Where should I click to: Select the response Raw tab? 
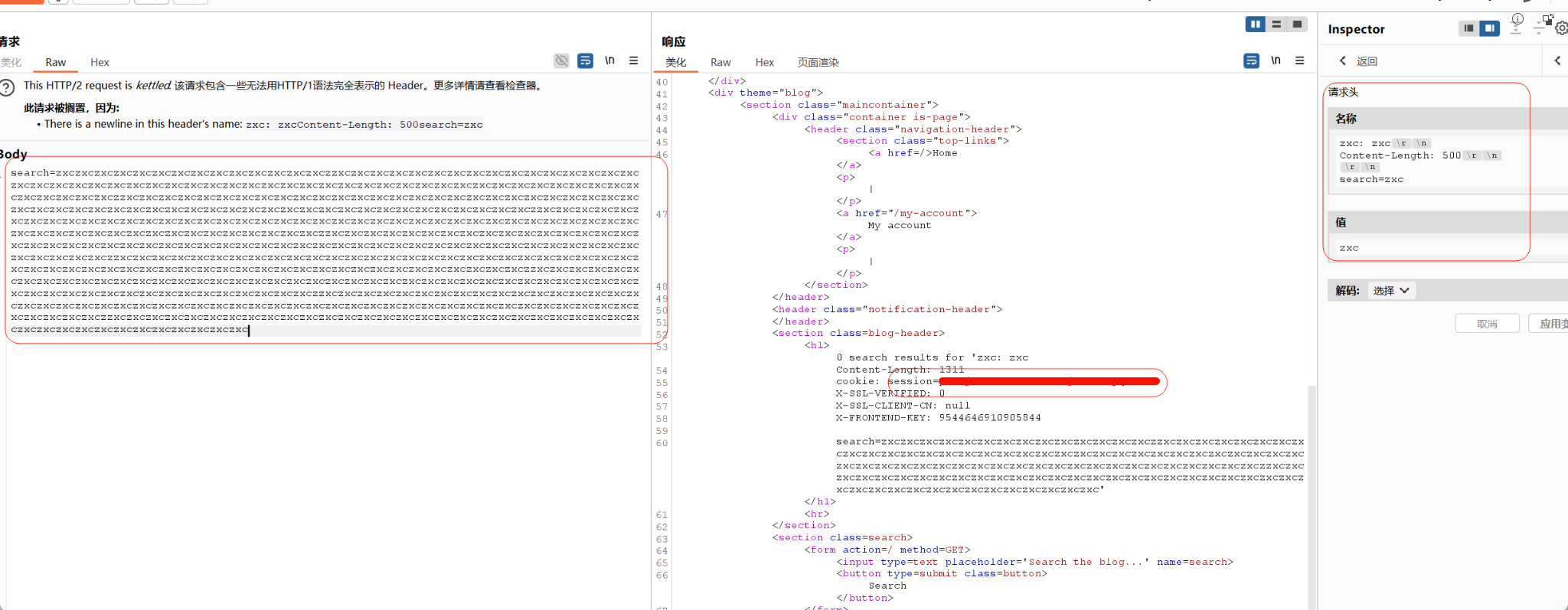tap(720, 63)
